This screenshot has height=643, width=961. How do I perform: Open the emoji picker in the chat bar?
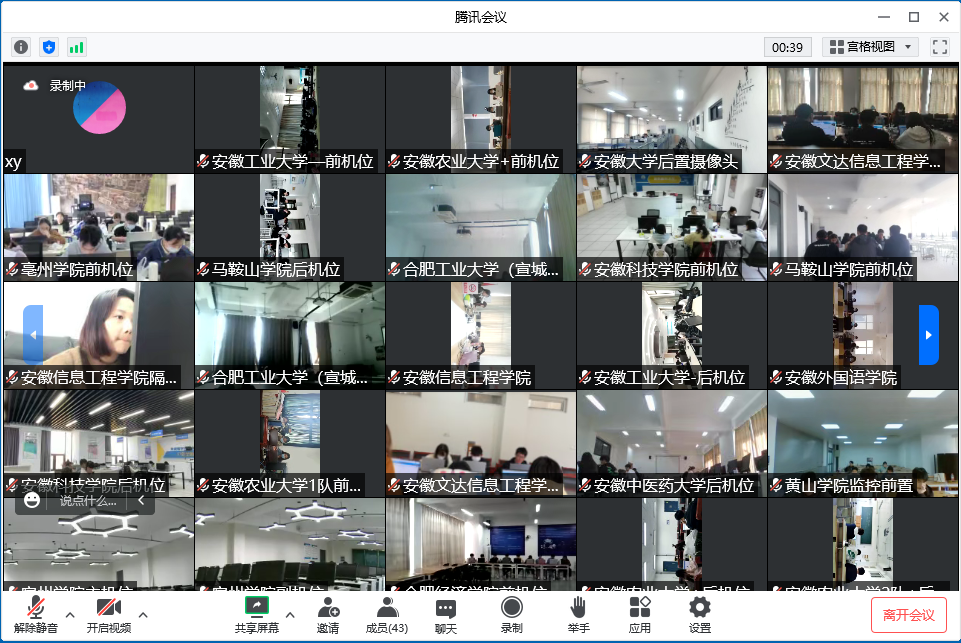(32, 500)
